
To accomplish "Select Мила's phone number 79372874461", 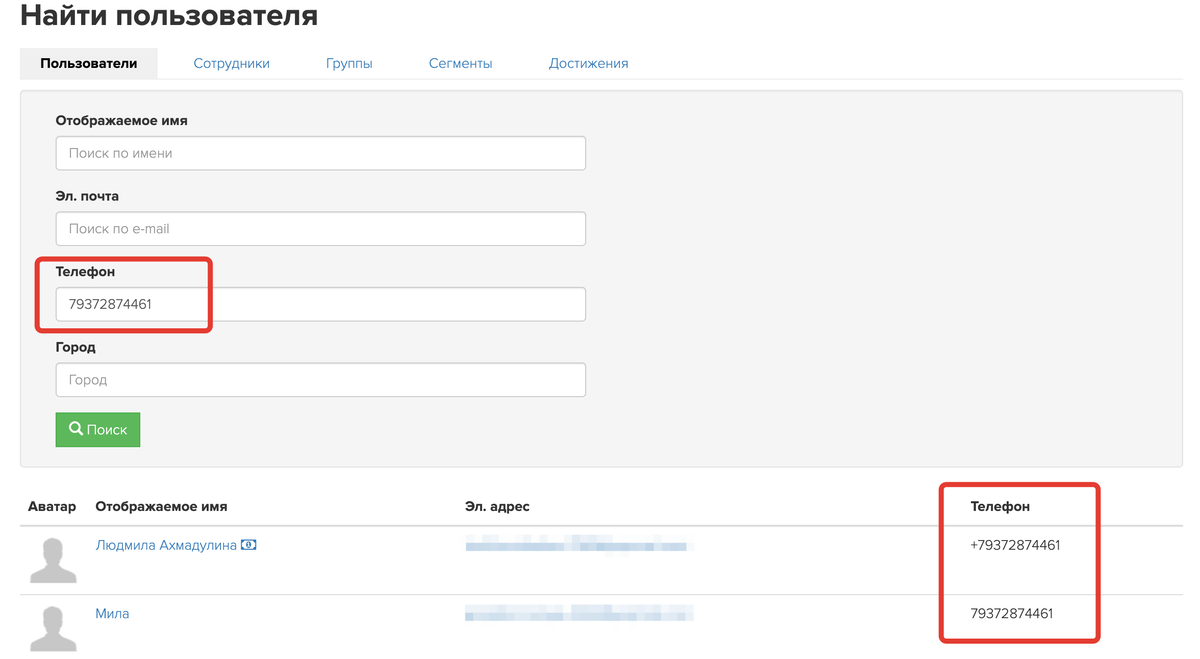I will pos(1012,613).
